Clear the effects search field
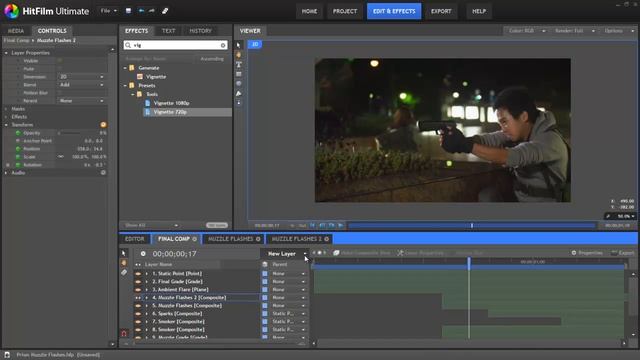The width and height of the screenshot is (640, 360). coord(223,45)
